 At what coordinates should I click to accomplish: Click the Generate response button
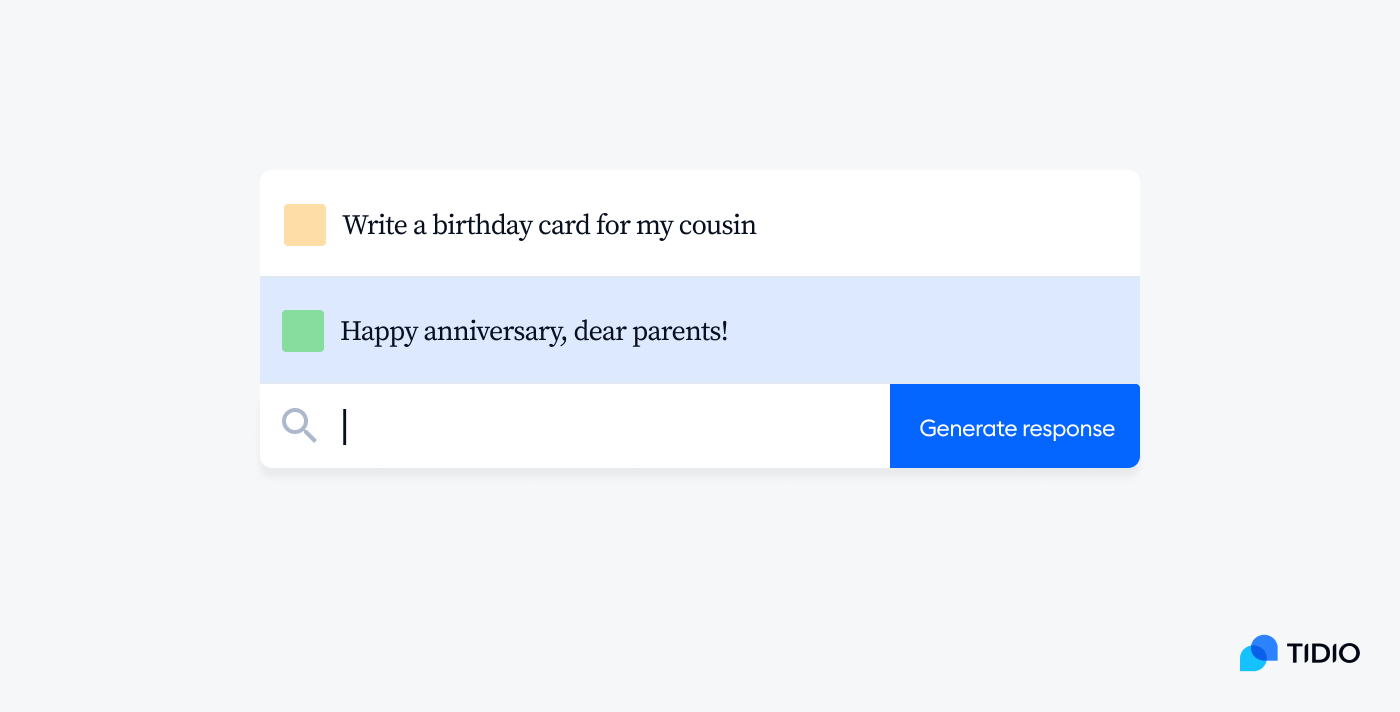pos(1015,426)
